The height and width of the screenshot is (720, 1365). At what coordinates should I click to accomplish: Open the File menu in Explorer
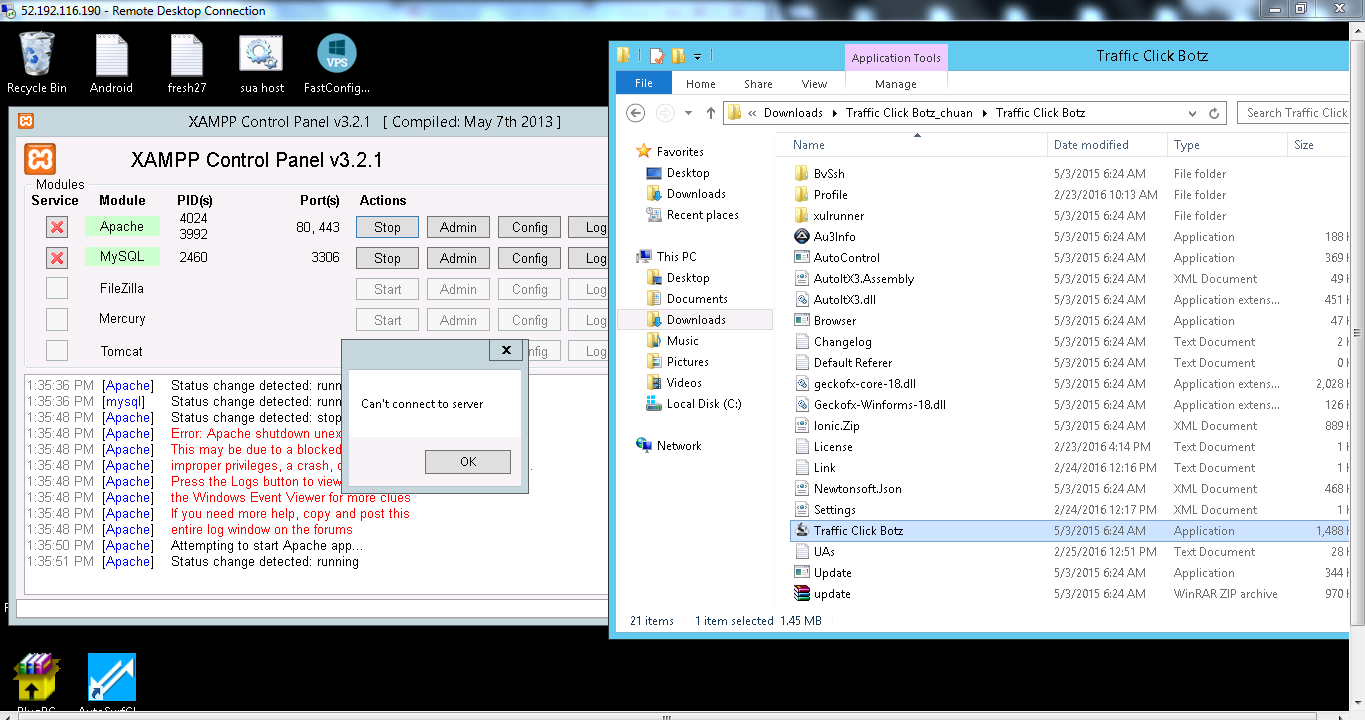point(643,84)
